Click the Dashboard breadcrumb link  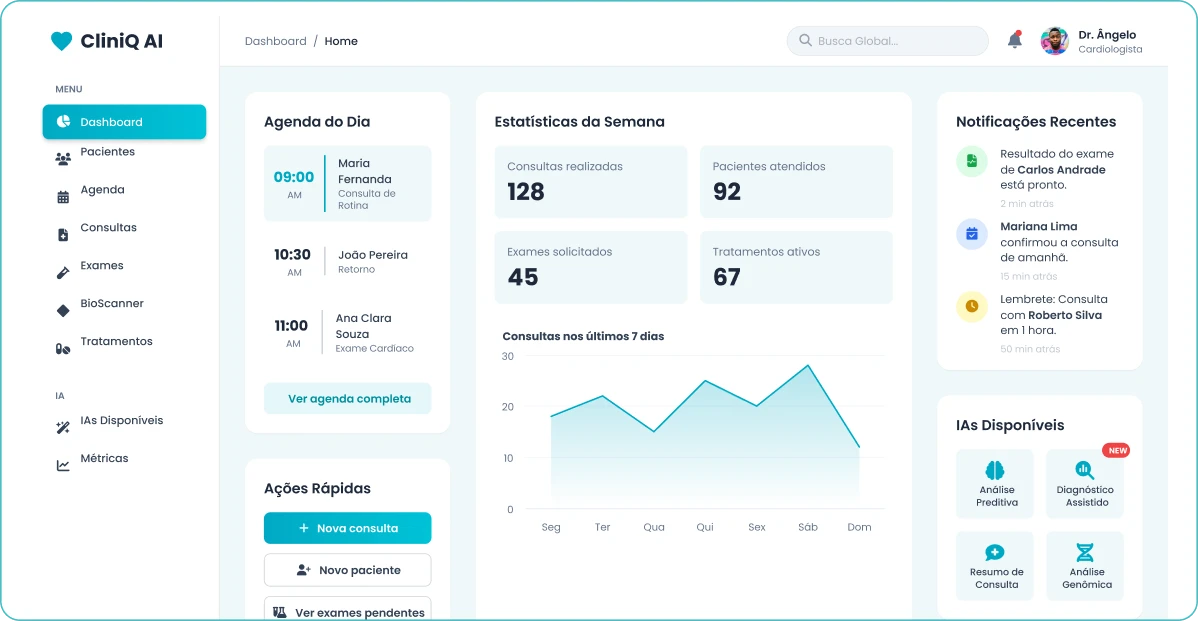click(275, 41)
